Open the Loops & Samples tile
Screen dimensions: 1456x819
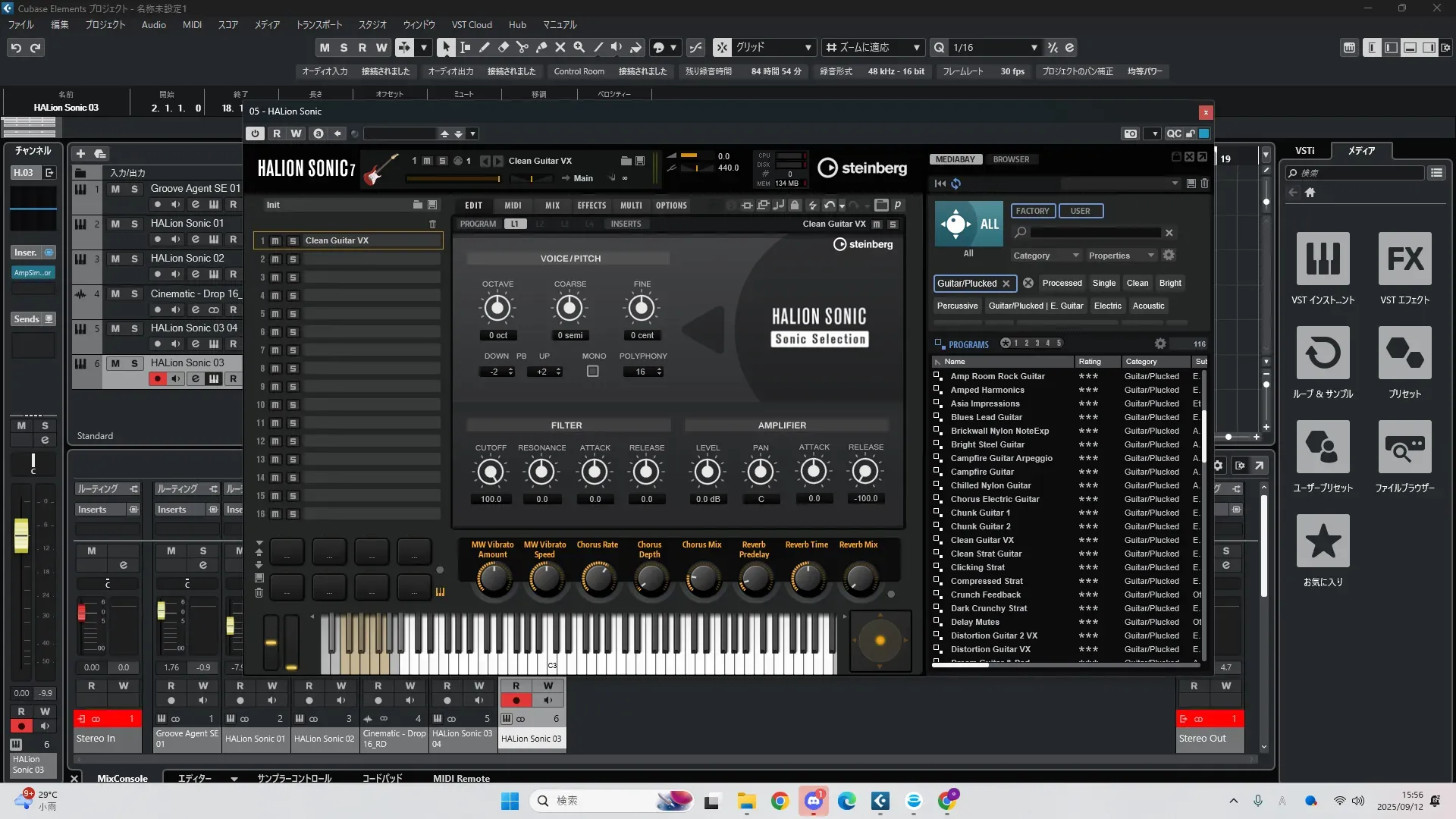(x=1323, y=353)
